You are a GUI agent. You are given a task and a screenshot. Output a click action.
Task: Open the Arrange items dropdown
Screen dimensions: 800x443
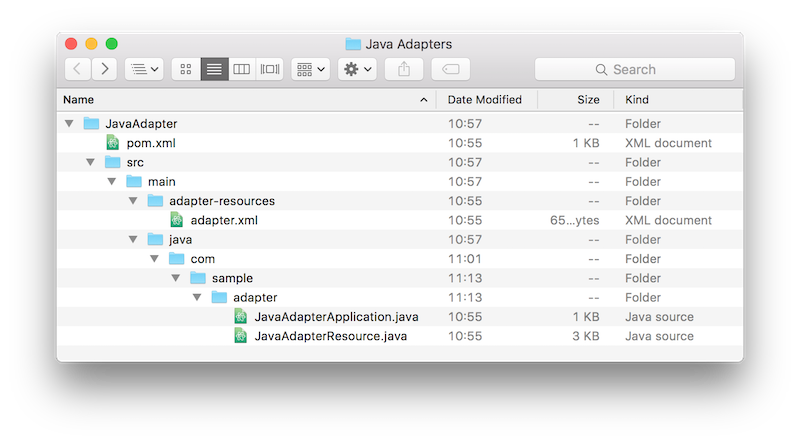310,69
